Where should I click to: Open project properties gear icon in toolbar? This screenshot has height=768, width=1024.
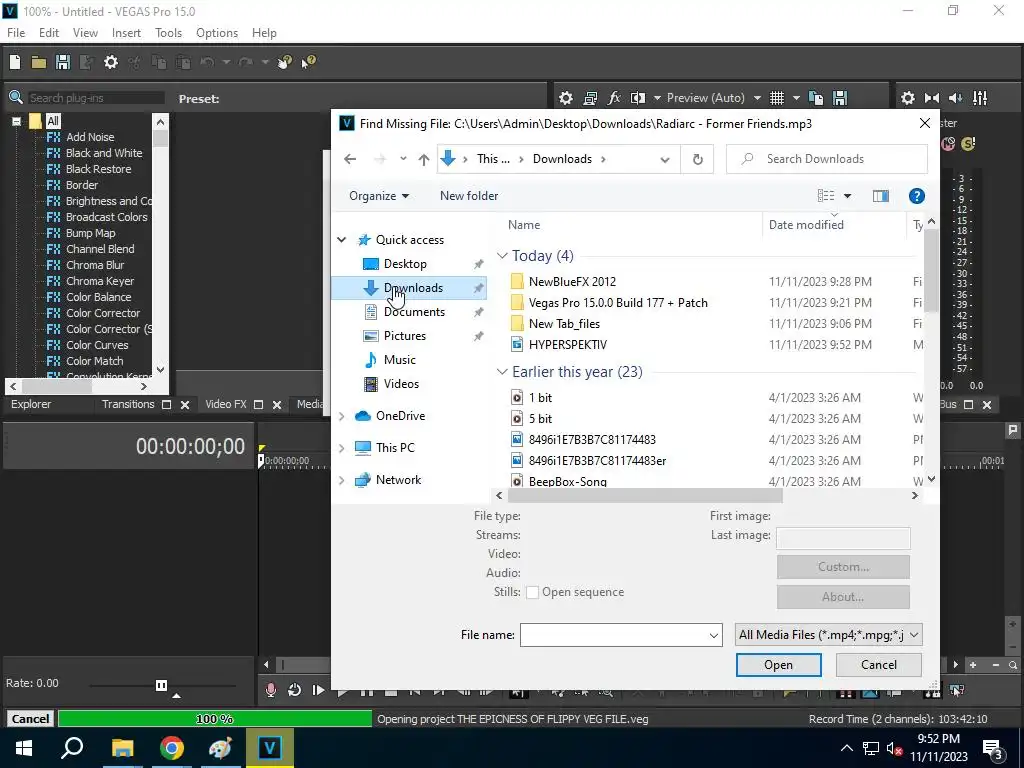point(111,62)
